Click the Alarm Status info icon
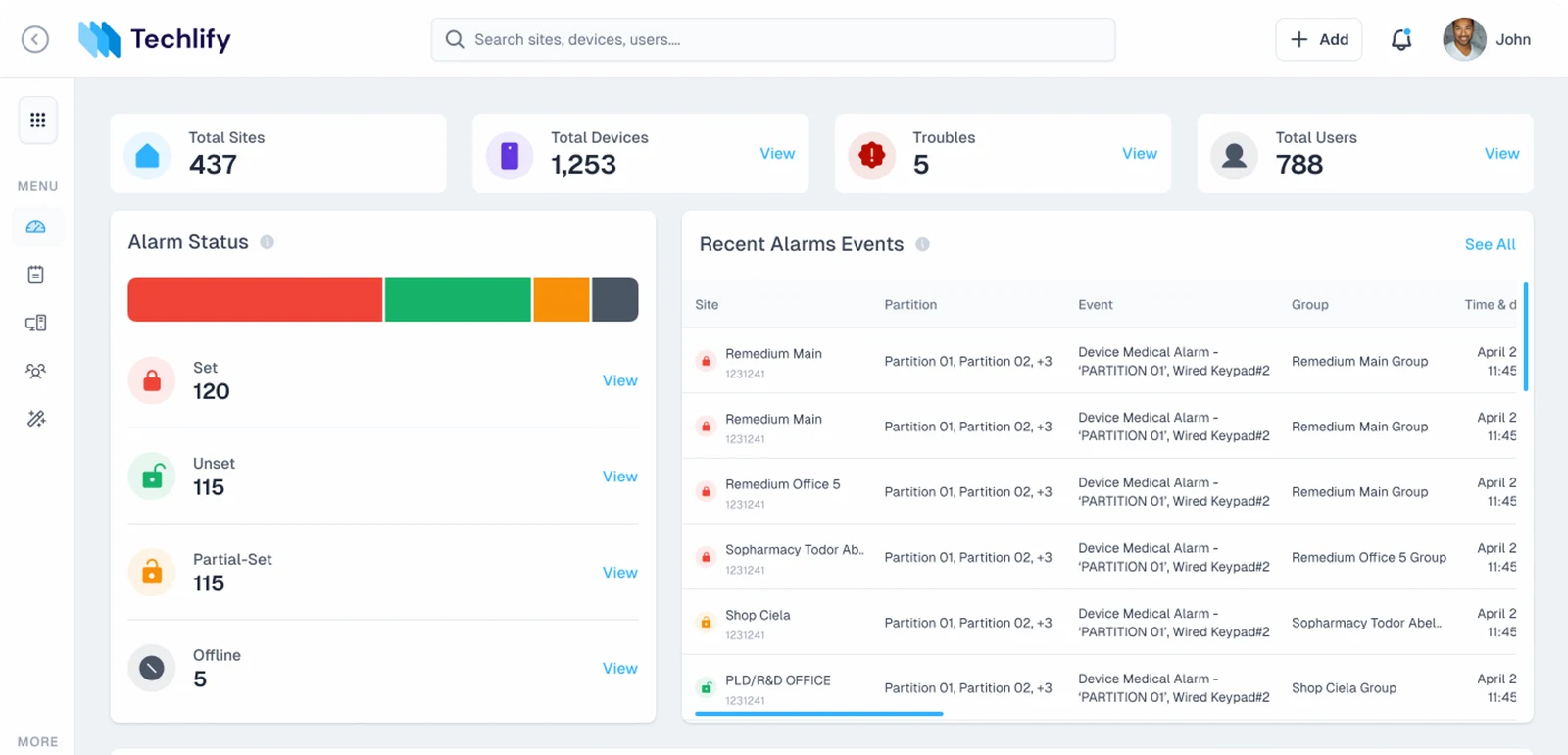1568x755 pixels. point(267,242)
